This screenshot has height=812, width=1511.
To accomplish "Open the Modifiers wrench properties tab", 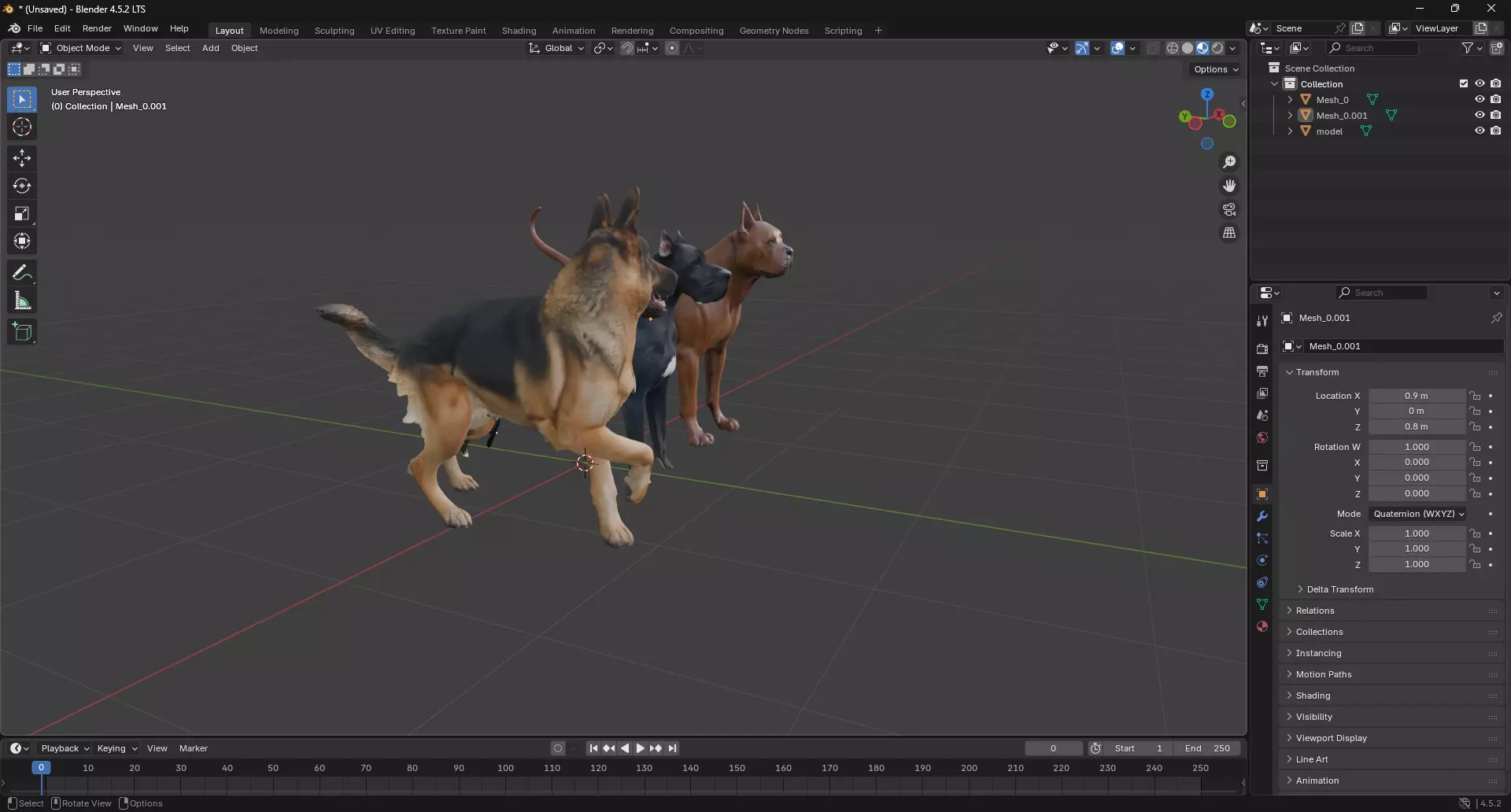I will (1262, 516).
